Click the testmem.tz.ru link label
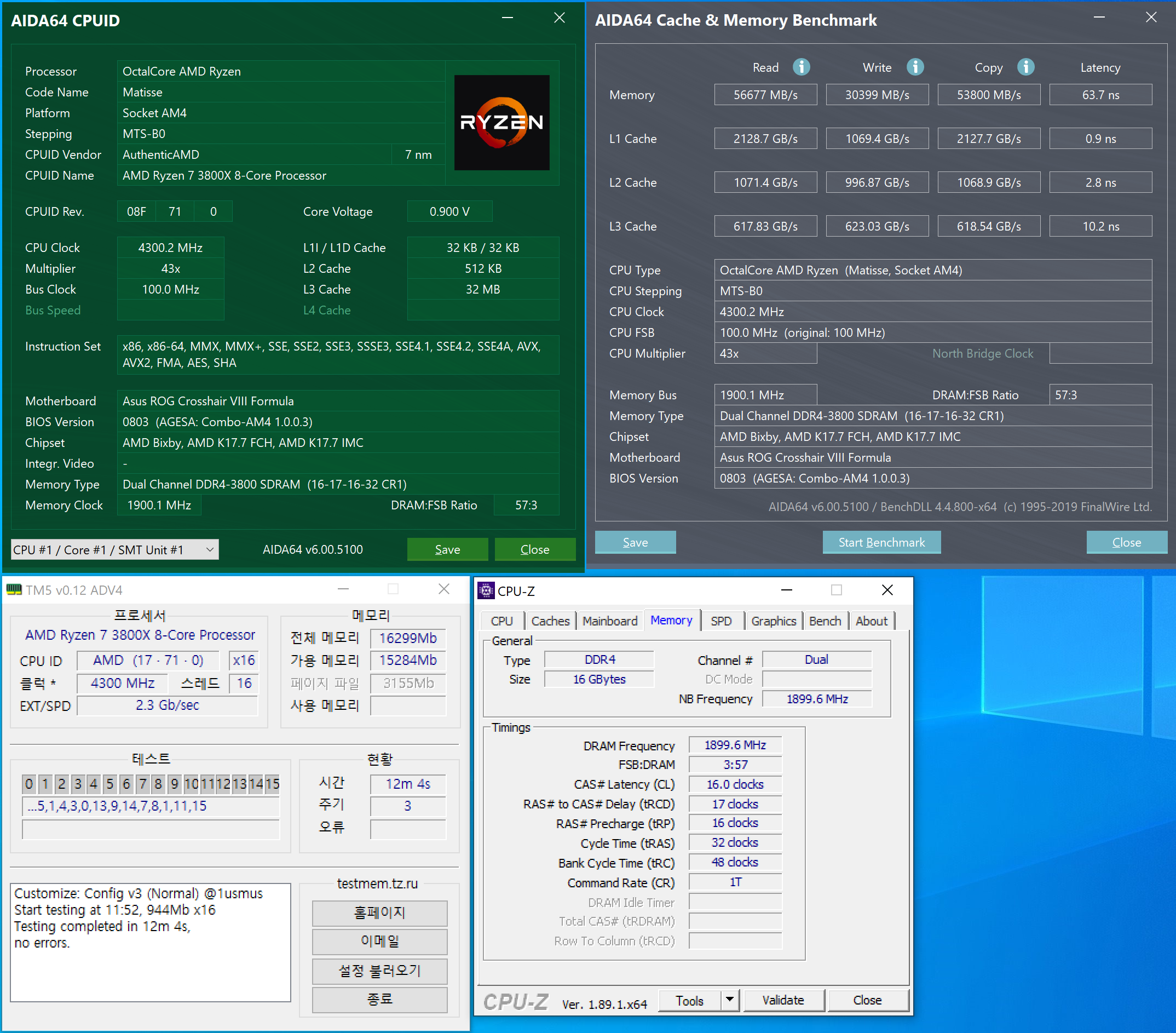 click(377, 883)
